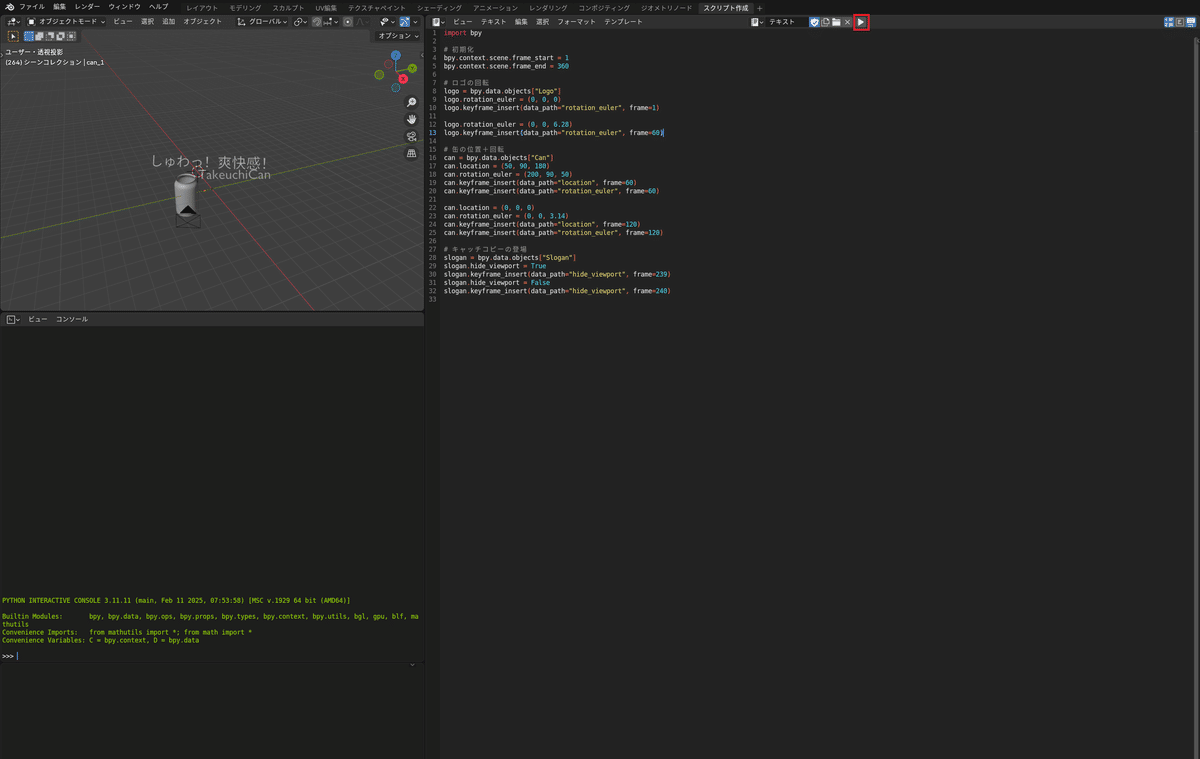
Task: Click the Python console input field
Action: click(100, 655)
